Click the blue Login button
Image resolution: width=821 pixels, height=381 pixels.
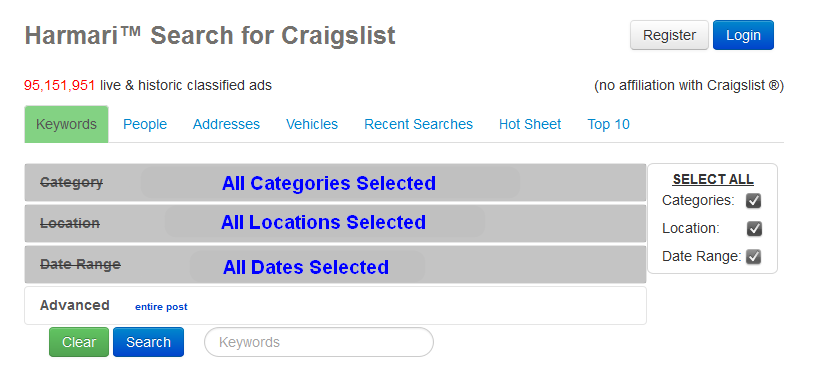744,35
